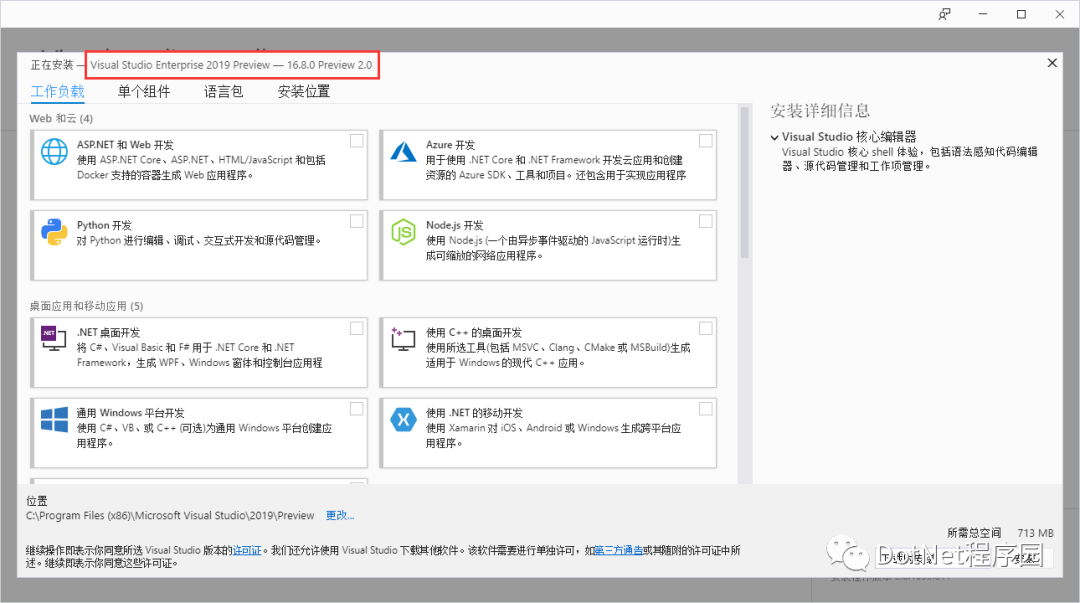Click the workload list vertical scrollbar

pos(744,183)
